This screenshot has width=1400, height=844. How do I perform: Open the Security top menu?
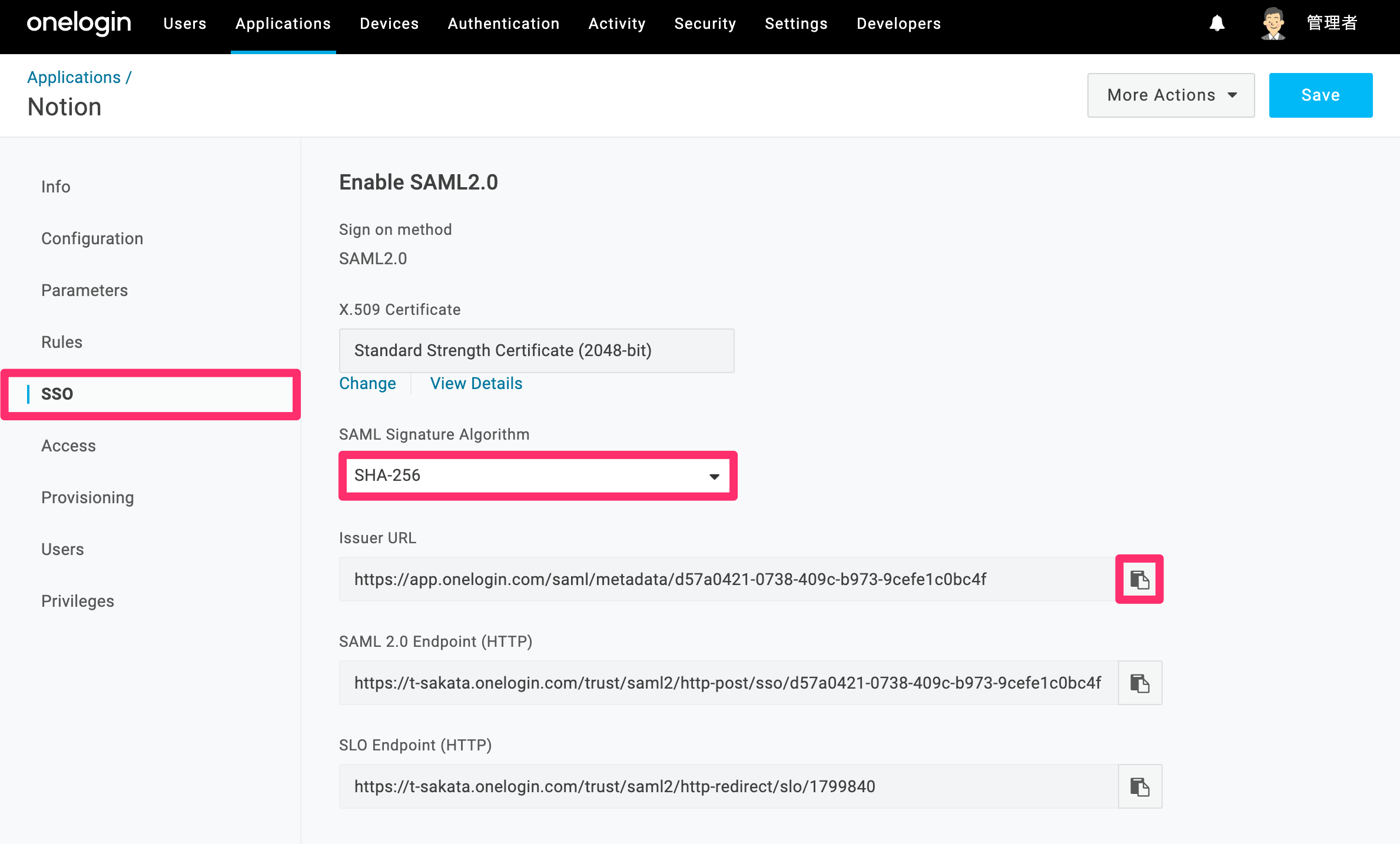(705, 24)
